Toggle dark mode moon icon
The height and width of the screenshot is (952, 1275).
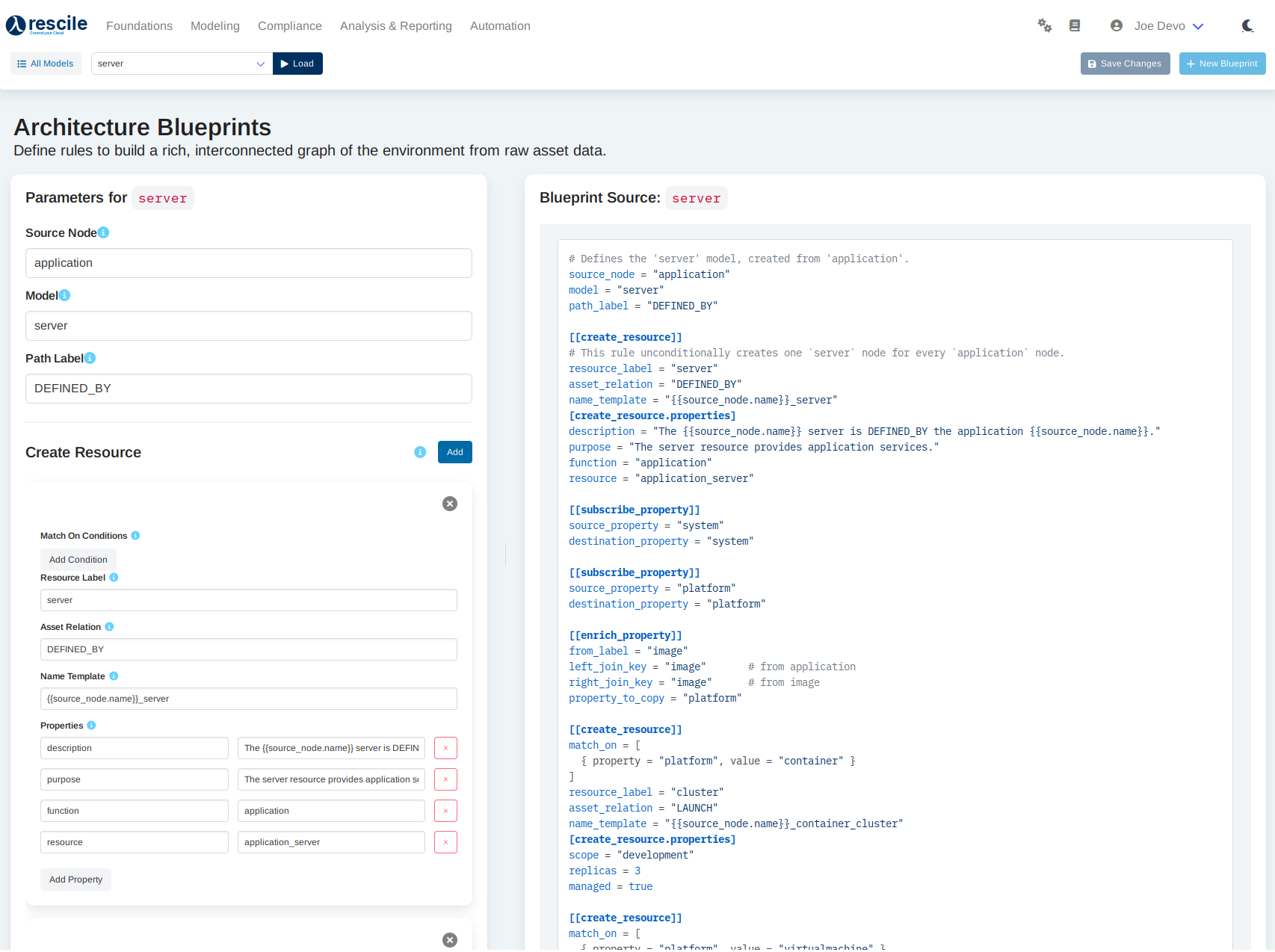point(1247,26)
